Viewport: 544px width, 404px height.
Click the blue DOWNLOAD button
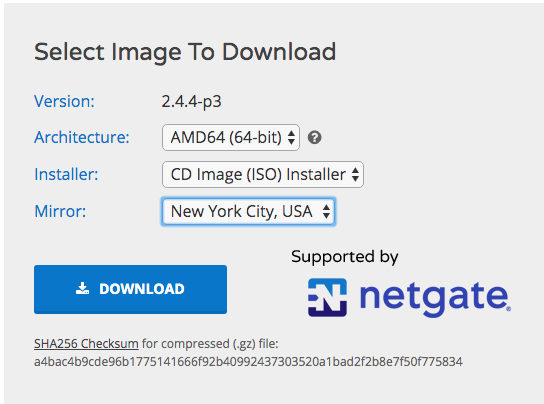(x=130, y=289)
